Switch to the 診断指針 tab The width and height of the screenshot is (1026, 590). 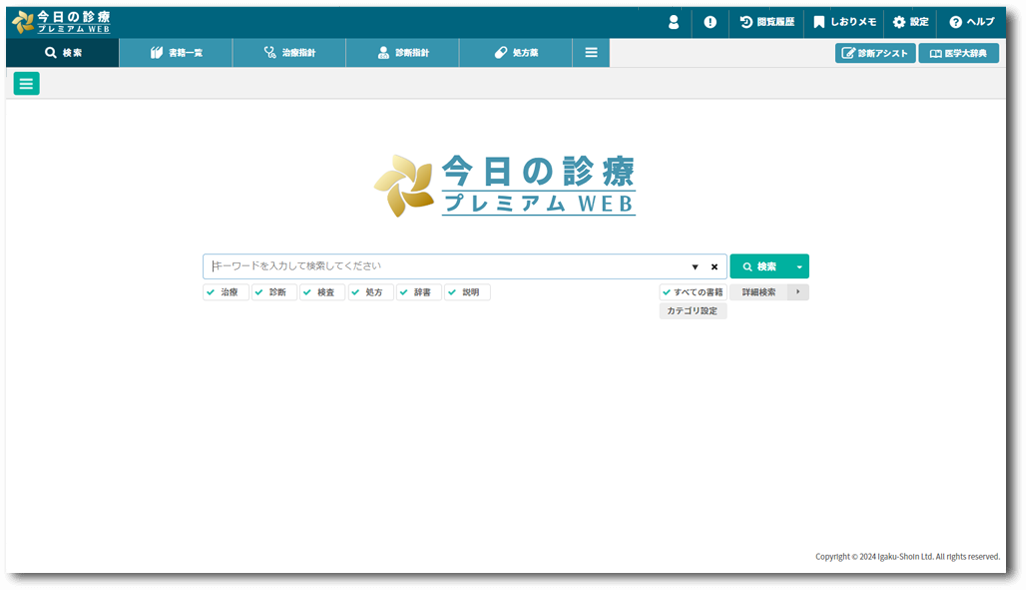pos(402,53)
